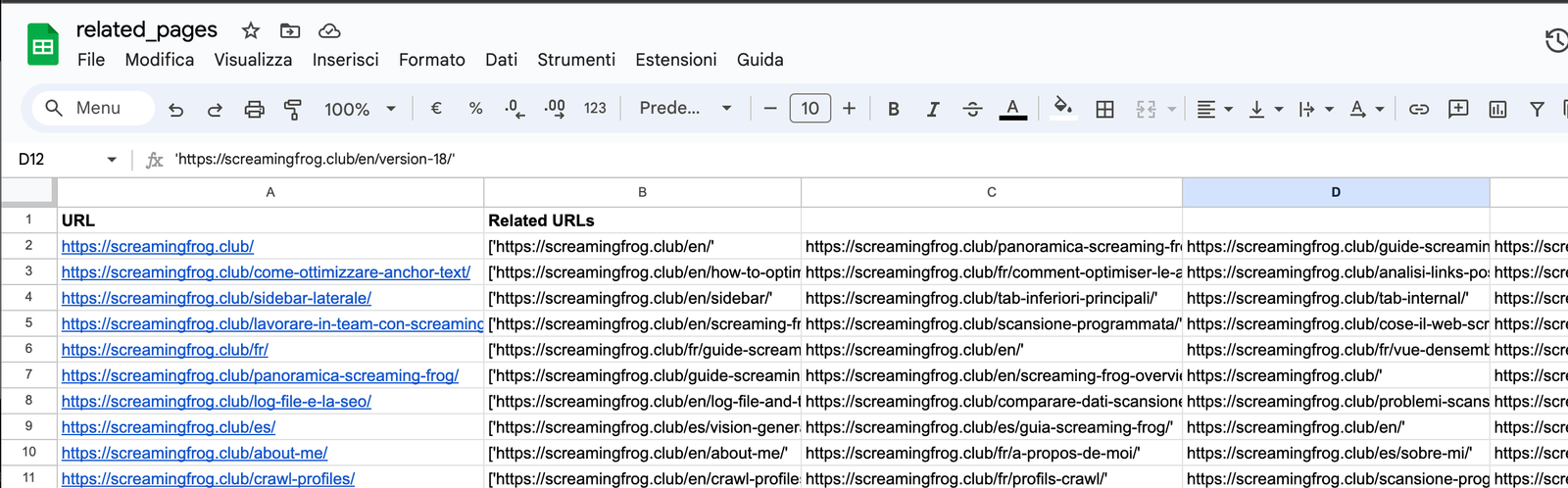The image size is (1568, 488).
Task: Toggle italic formatting
Action: tap(932, 109)
